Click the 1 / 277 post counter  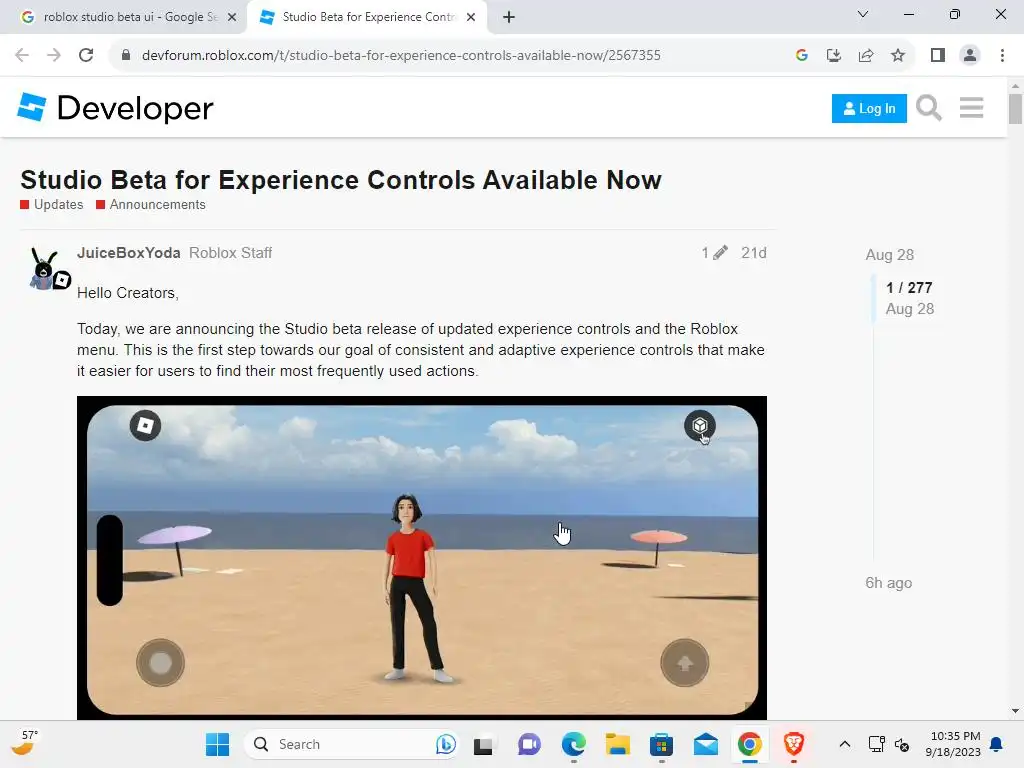(909, 287)
